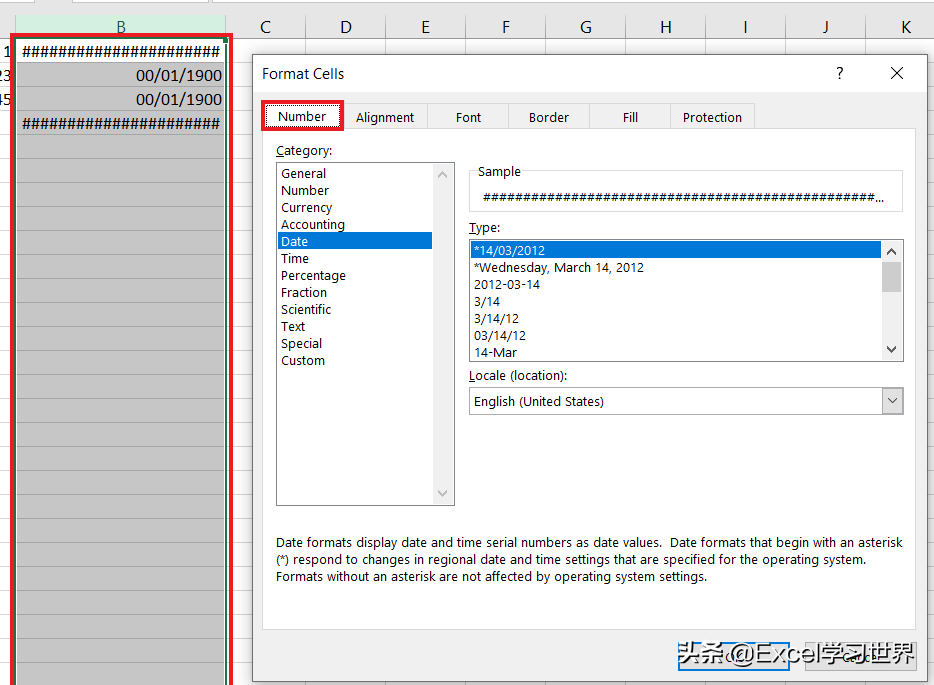Click the Type list scrollbar thumb
The height and width of the screenshot is (685, 934).
[x=892, y=277]
